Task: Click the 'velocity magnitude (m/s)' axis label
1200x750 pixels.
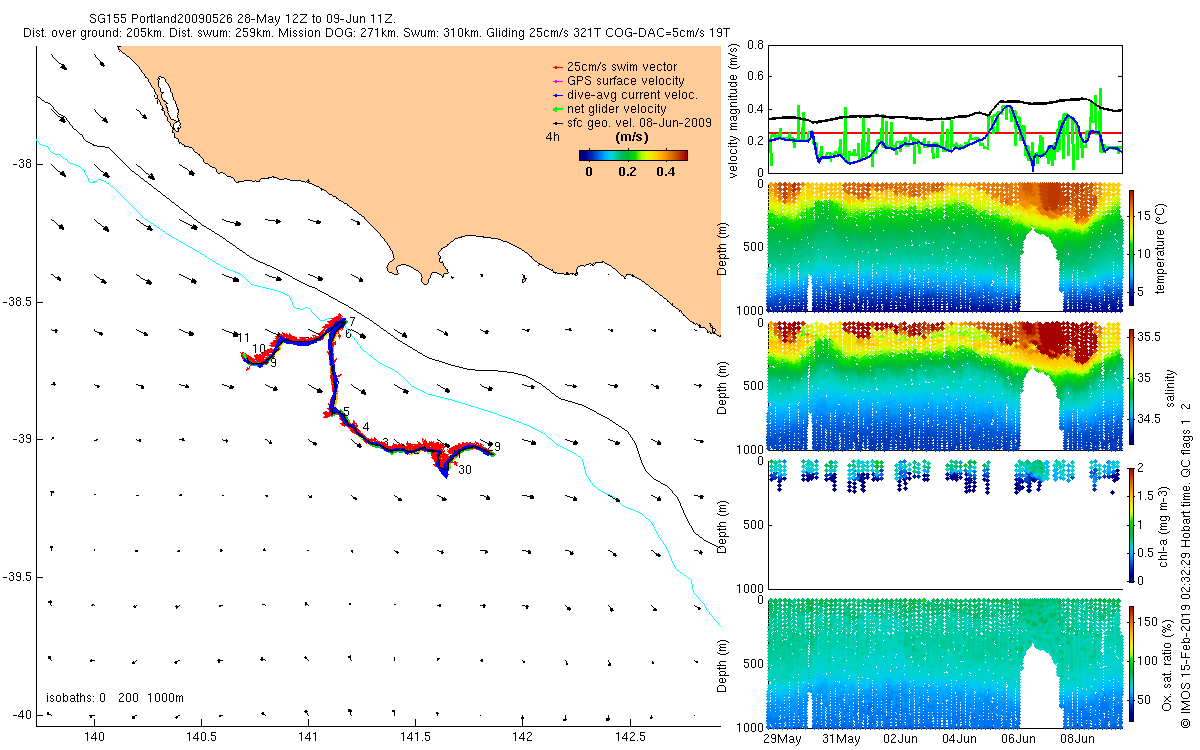Action: pyautogui.click(x=734, y=110)
